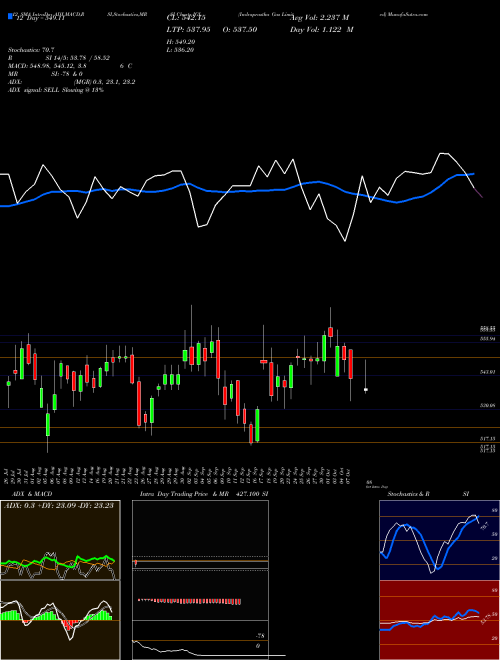
Task: Select the H: 549.20 high value
Action: pyautogui.click(x=181, y=42)
